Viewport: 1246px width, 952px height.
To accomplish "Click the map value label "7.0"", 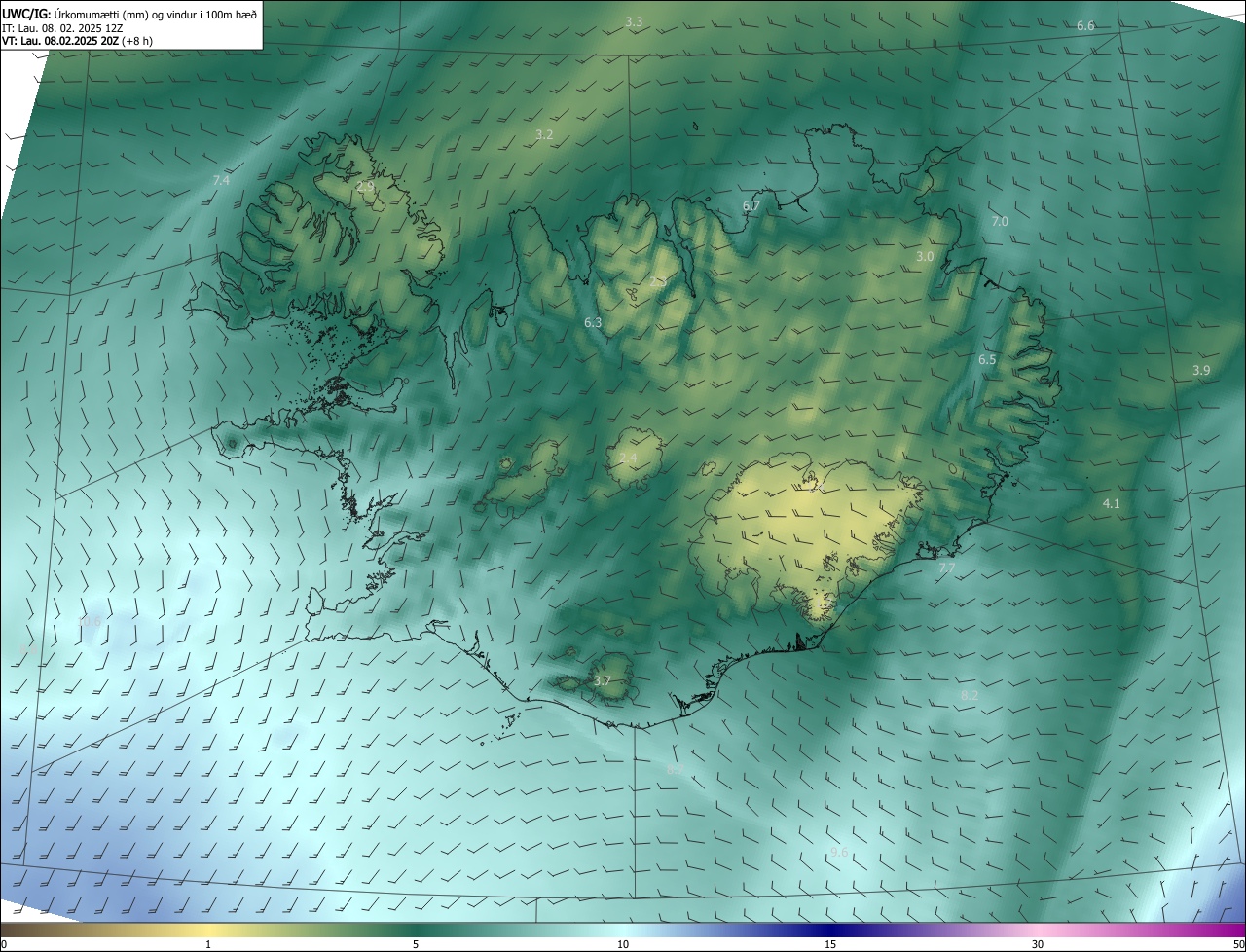I will [1000, 221].
